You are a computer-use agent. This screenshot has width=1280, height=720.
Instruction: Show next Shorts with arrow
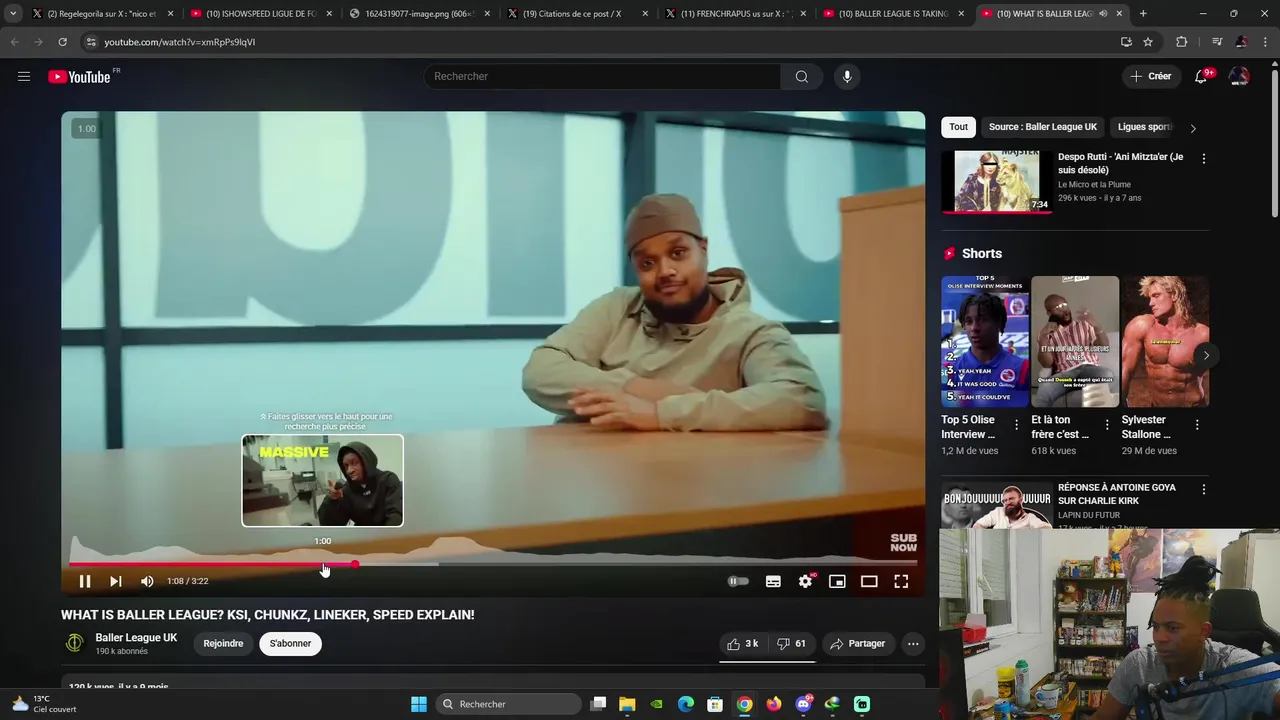[1206, 355]
